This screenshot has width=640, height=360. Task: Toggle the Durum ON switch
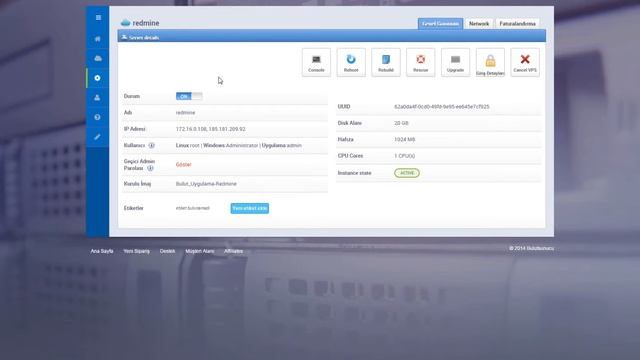click(x=189, y=96)
